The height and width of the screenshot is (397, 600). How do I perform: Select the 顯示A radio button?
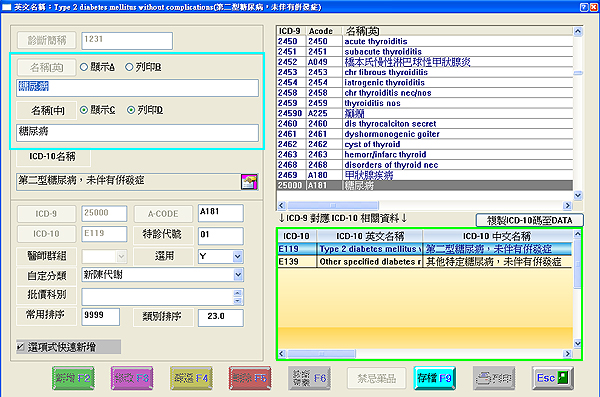pyautogui.click(x=84, y=67)
